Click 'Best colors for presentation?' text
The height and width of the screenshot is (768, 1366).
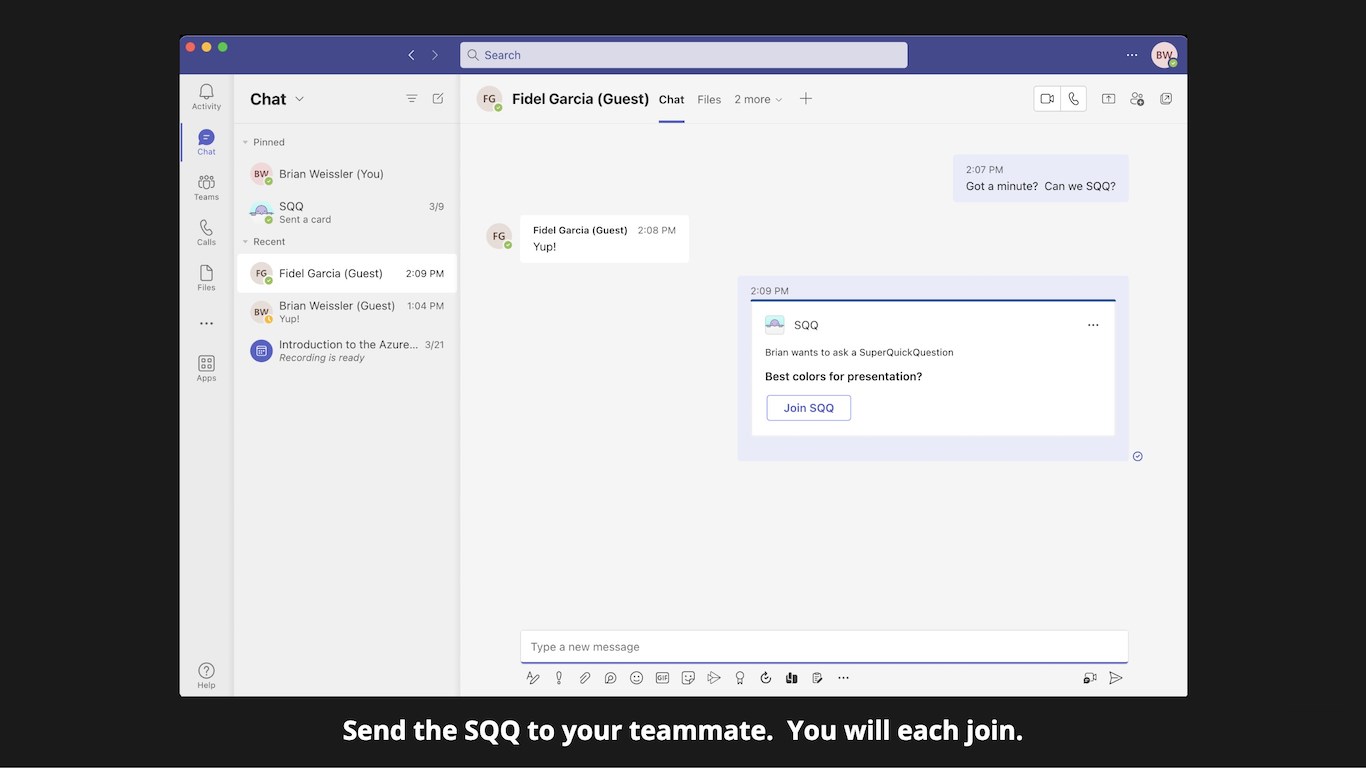pyautogui.click(x=844, y=377)
